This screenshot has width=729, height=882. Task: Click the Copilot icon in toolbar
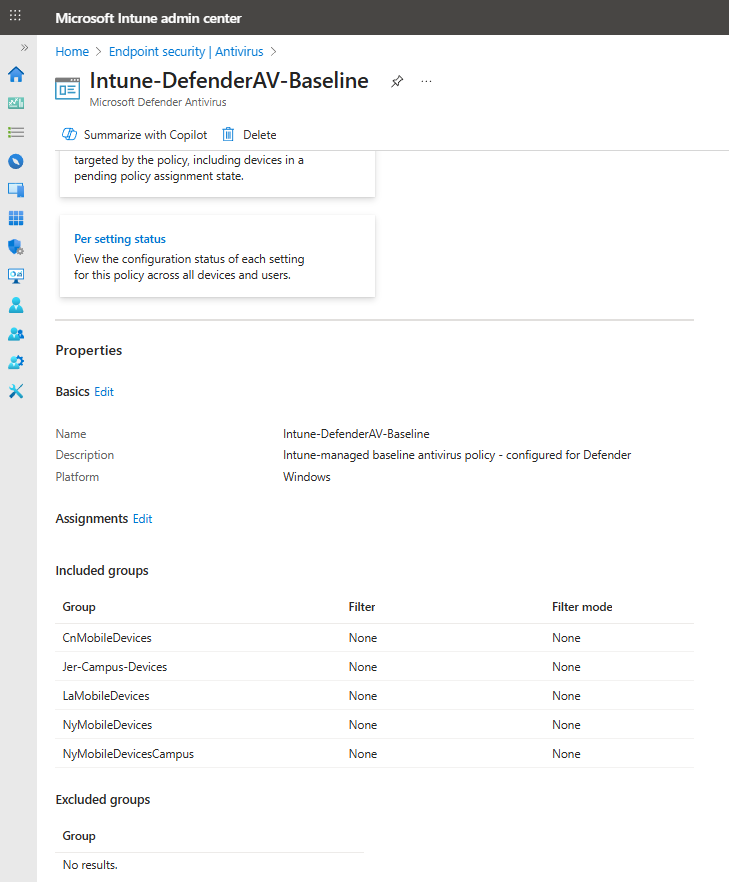click(x=69, y=134)
